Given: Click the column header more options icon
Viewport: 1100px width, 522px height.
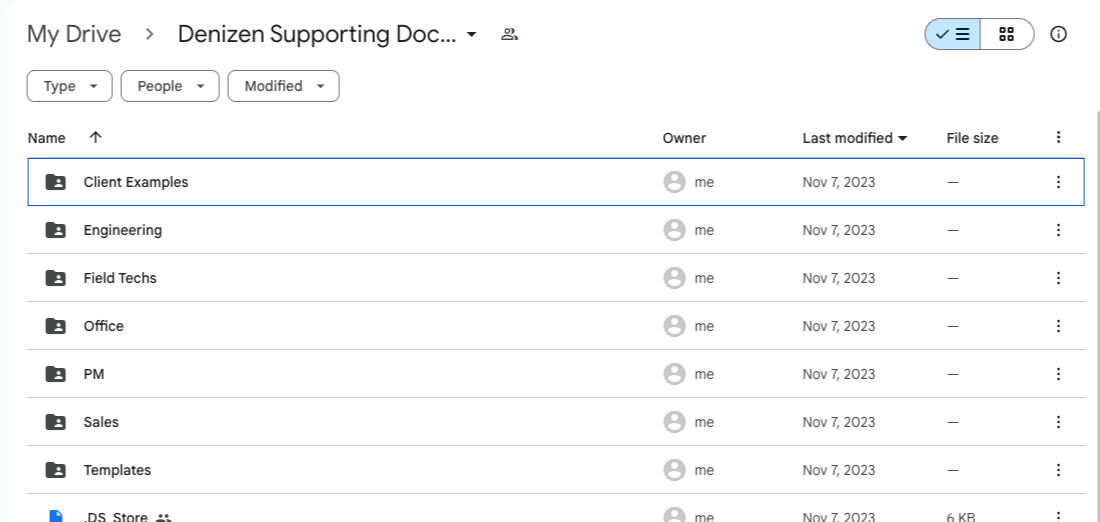Looking at the screenshot, I should tap(1058, 138).
